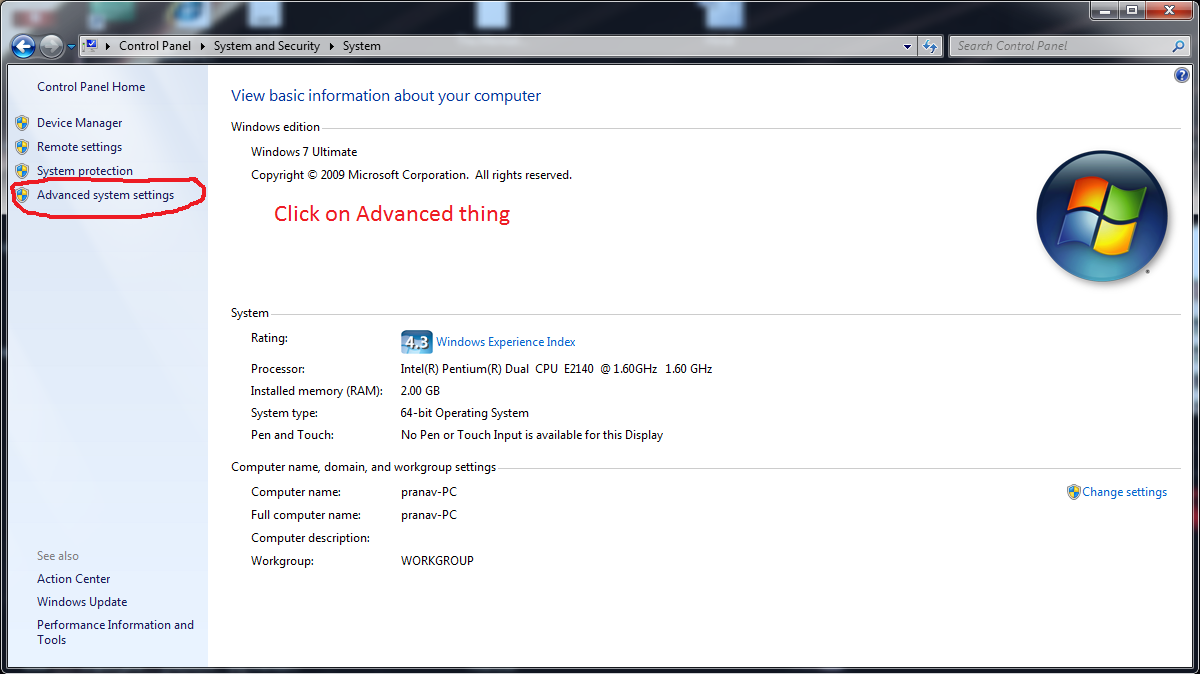Click the magnifier search icon
The width and height of the screenshot is (1201, 674).
(x=1179, y=46)
